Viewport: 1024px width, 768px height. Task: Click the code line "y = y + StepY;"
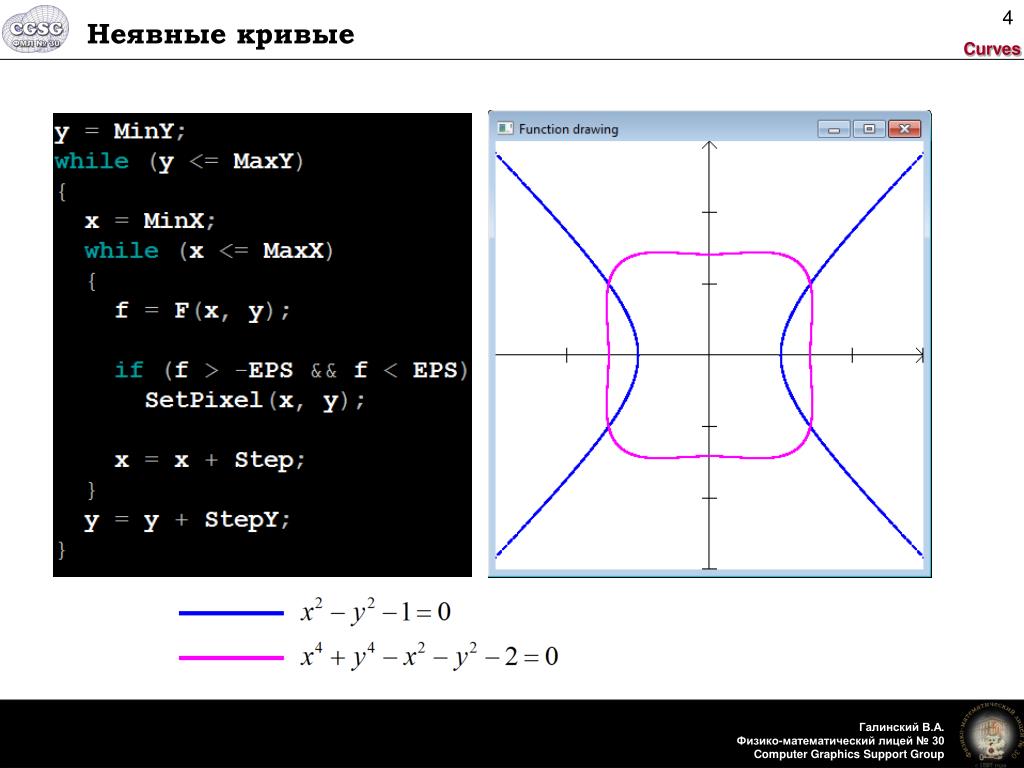click(x=187, y=520)
